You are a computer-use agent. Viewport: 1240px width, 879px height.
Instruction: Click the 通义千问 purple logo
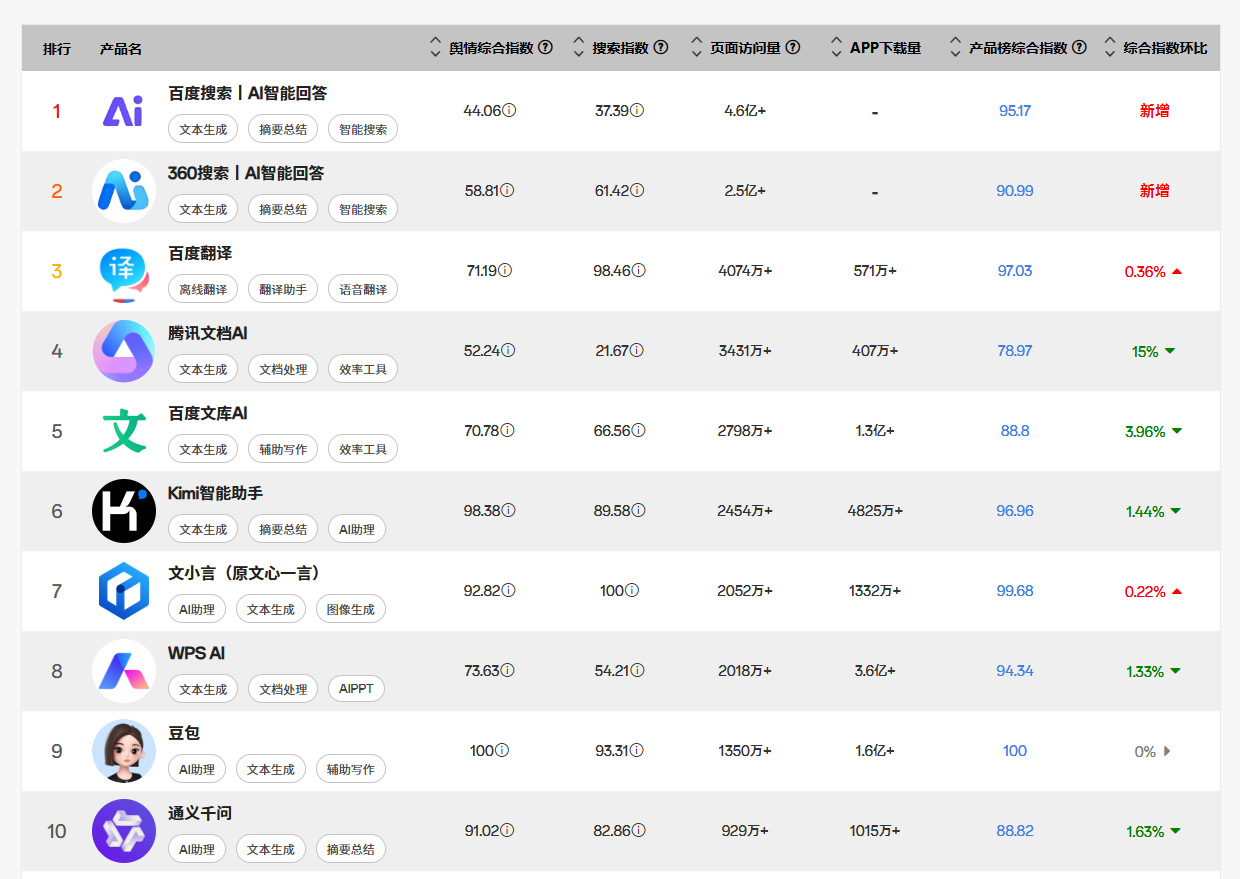click(124, 831)
